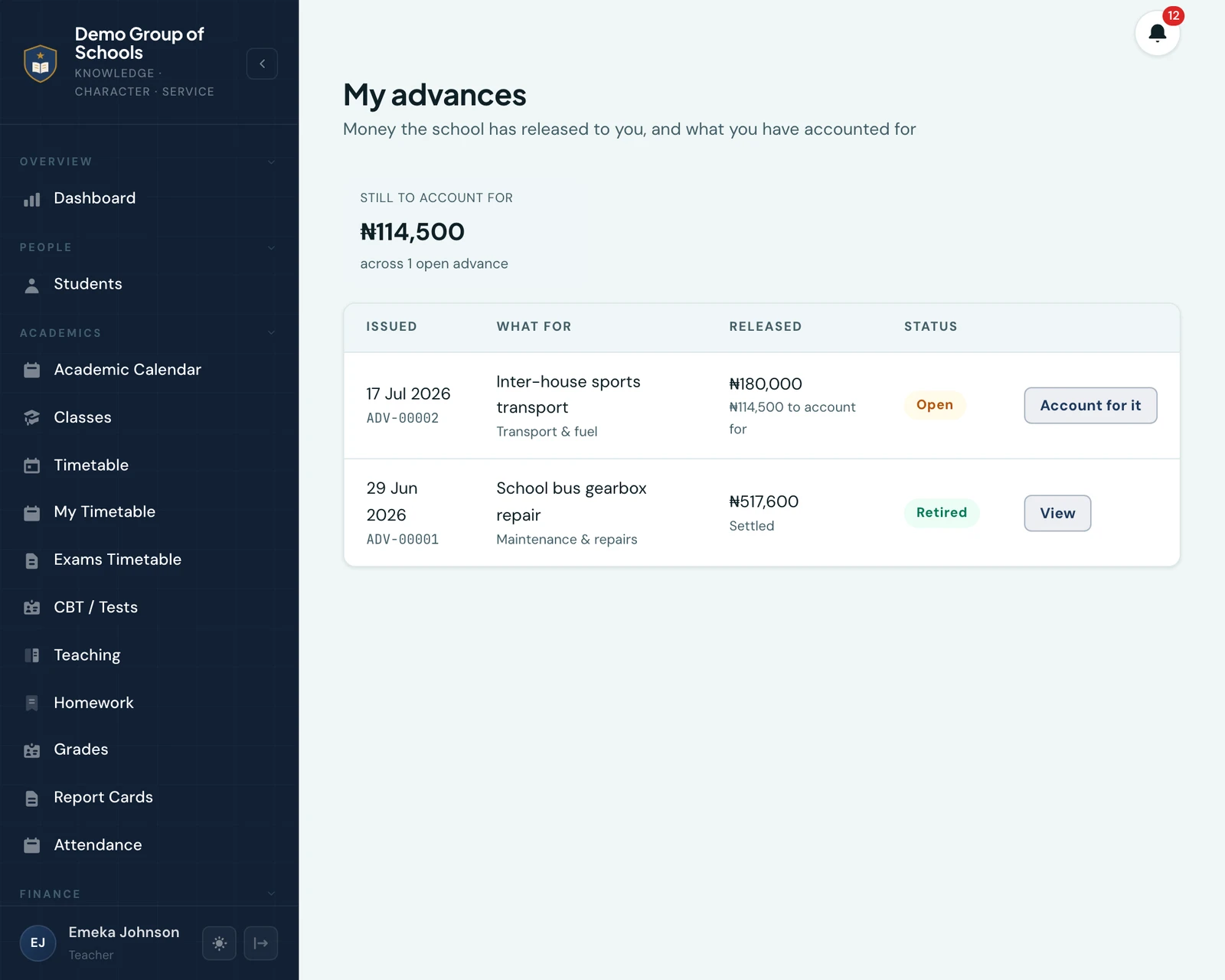The width and height of the screenshot is (1225, 980).
Task: Click the ₦517,600 released amount
Action: coord(763,501)
